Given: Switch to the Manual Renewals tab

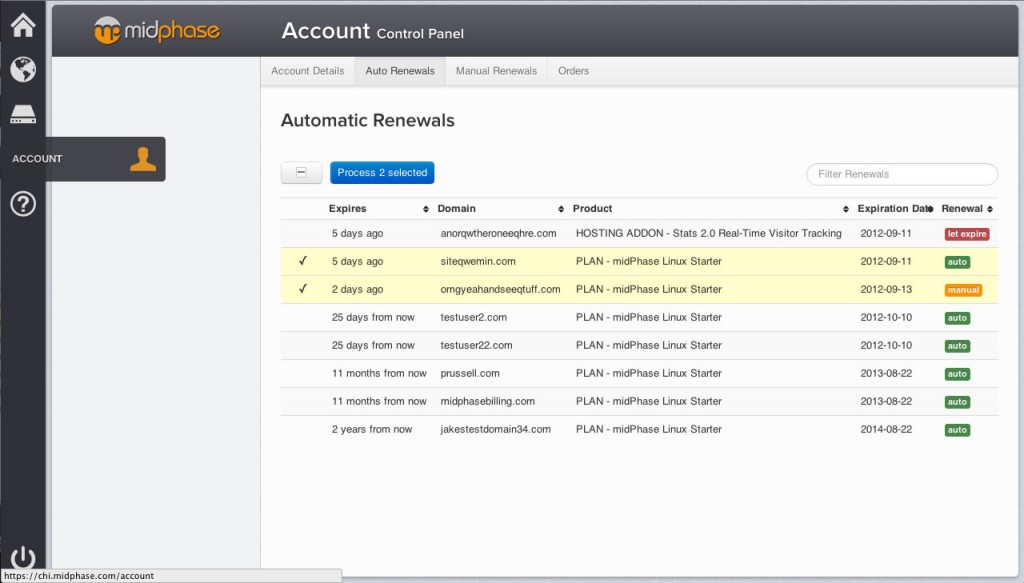Looking at the screenshot, I should coord(496,71).
